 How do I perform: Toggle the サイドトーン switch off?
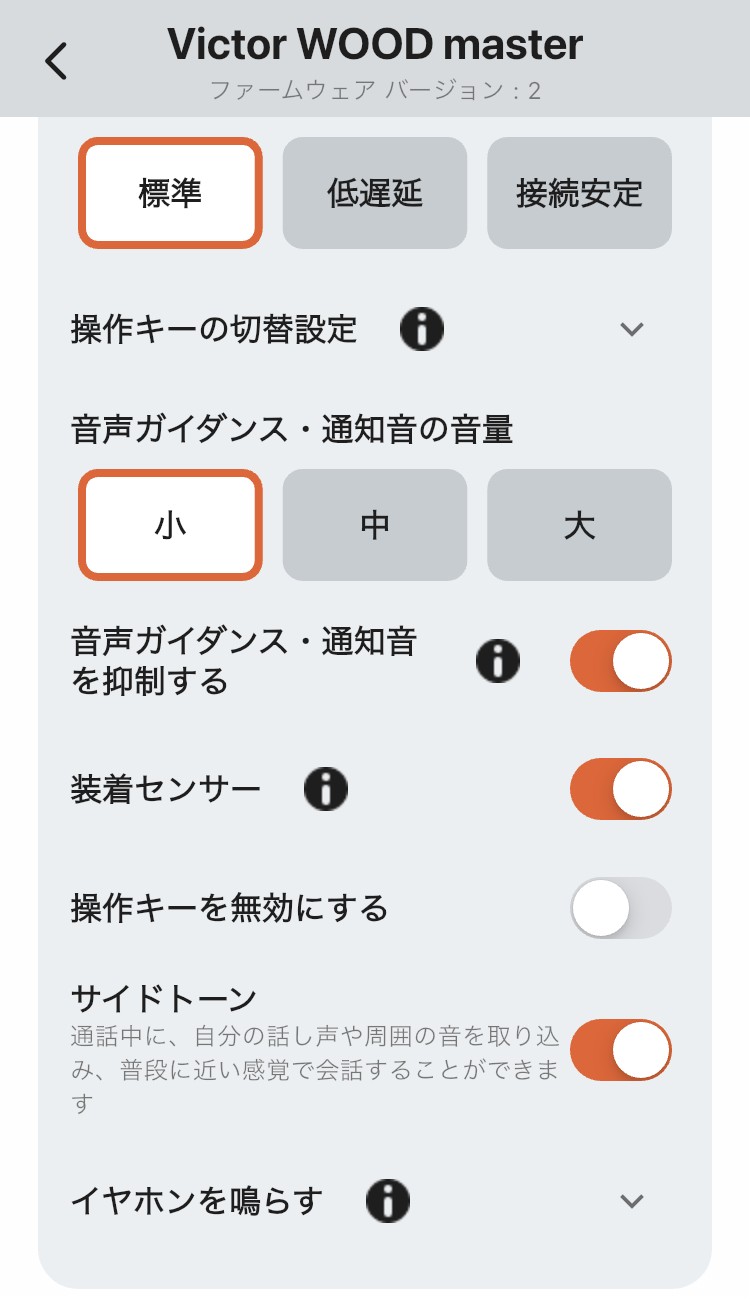[x=620, y=1050]
